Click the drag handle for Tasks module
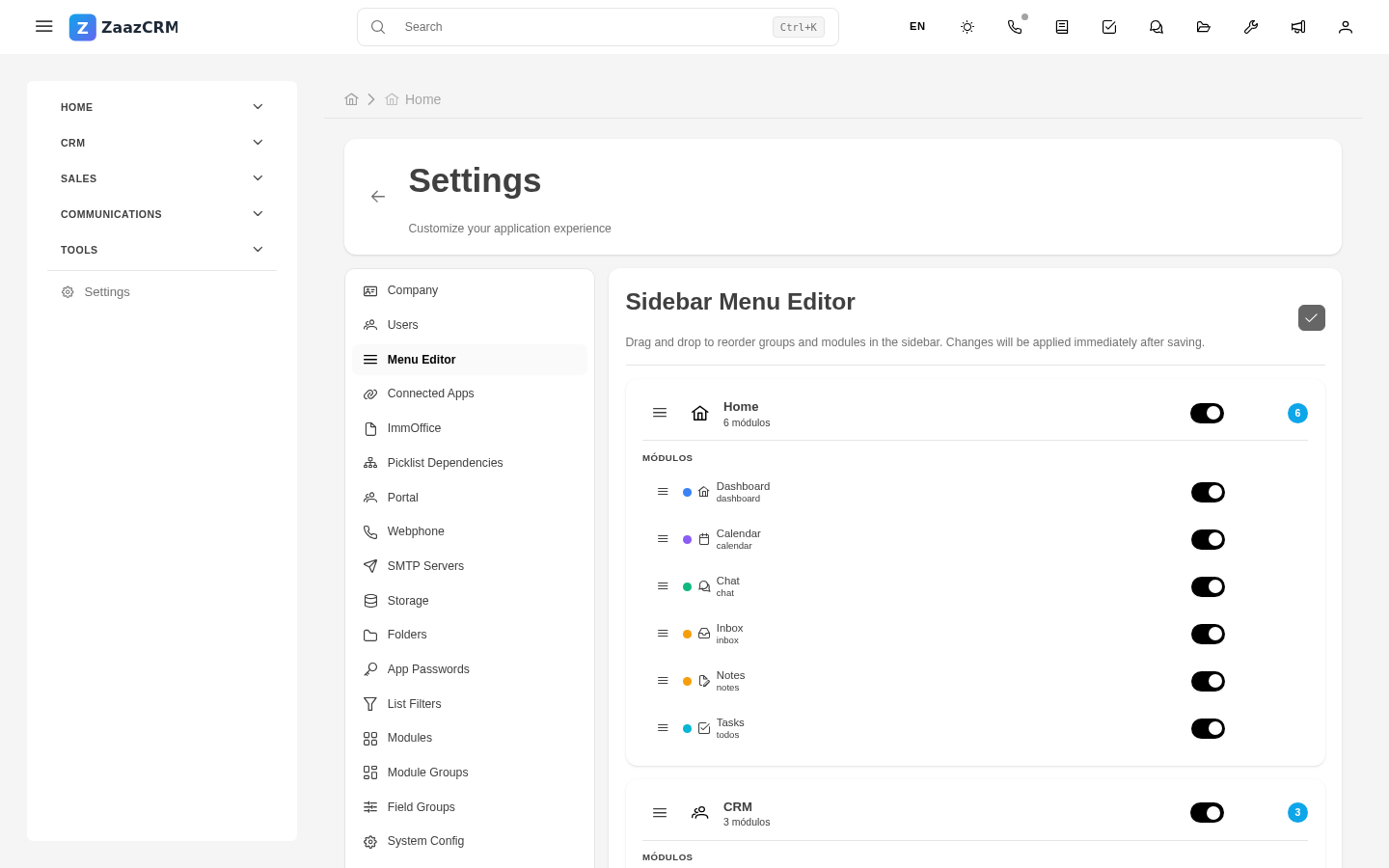1389x868 pixels. [663, 728]
